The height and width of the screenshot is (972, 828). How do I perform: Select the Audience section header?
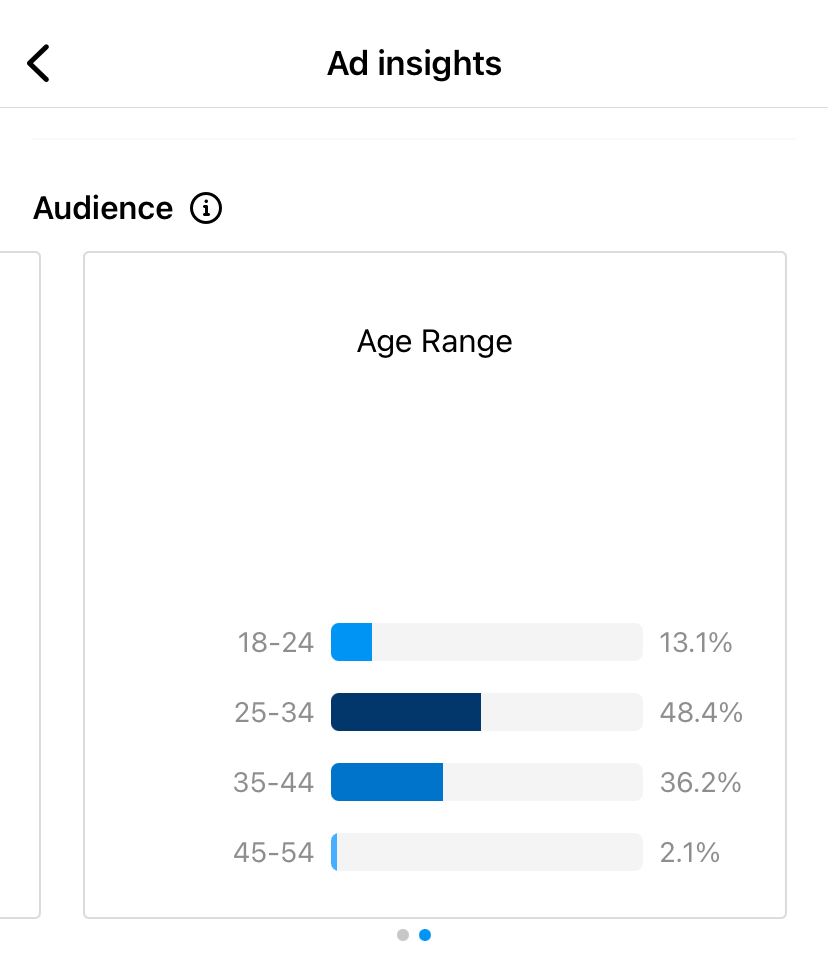point(102,208)
